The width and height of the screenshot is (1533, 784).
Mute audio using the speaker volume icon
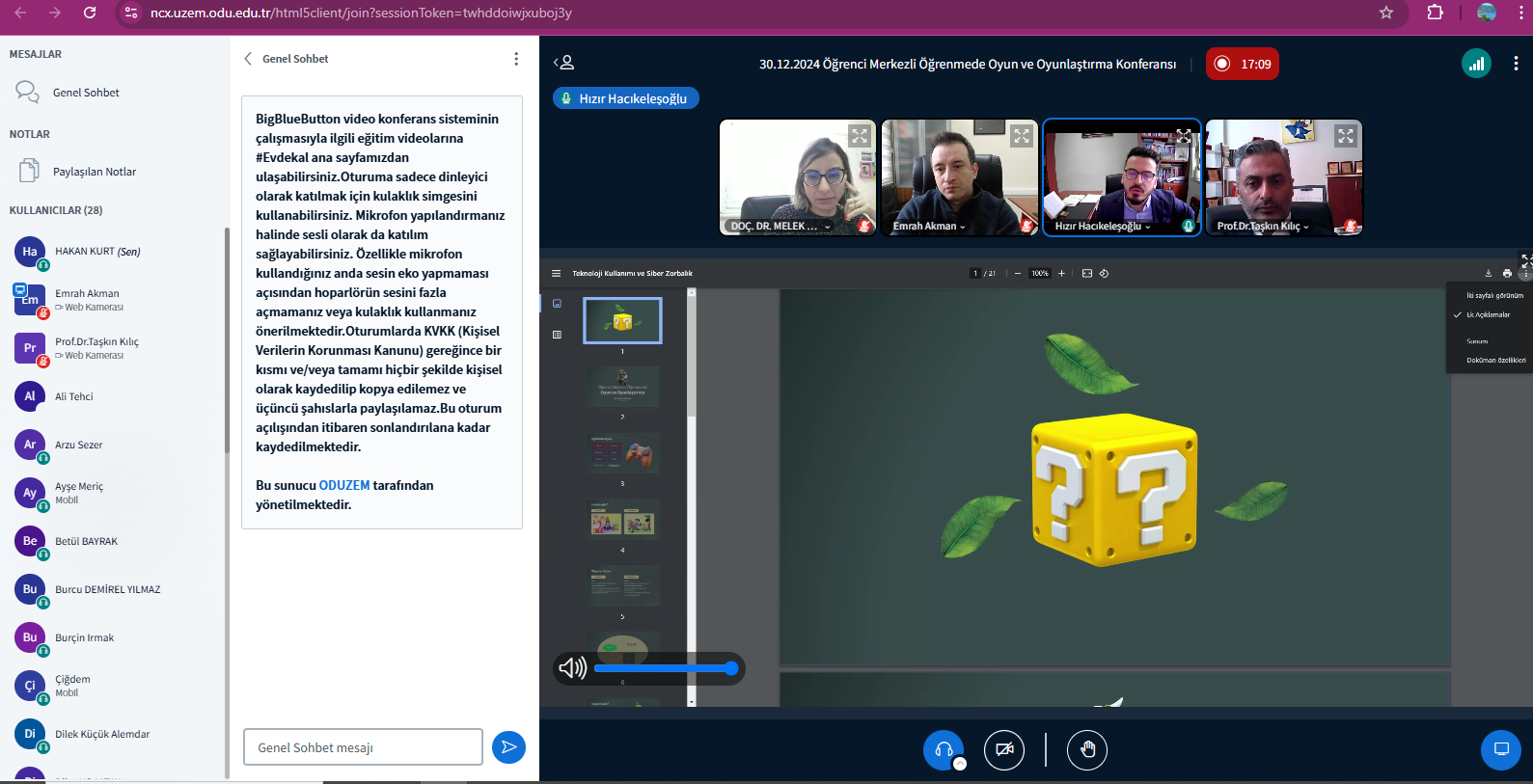tap(572, 668)
